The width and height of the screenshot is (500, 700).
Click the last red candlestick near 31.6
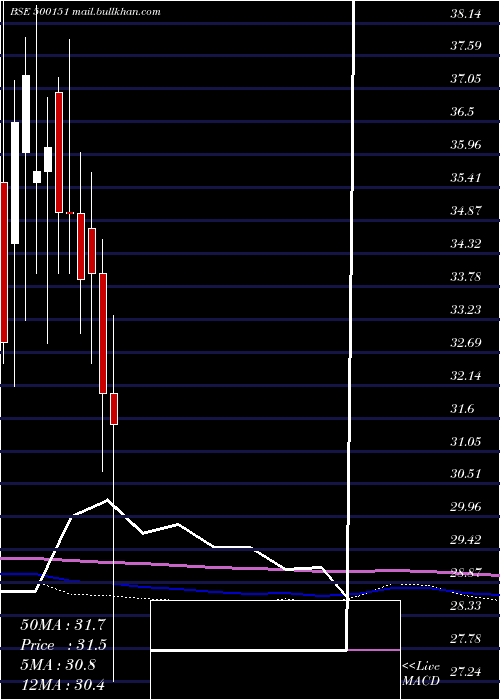(114, 408)
